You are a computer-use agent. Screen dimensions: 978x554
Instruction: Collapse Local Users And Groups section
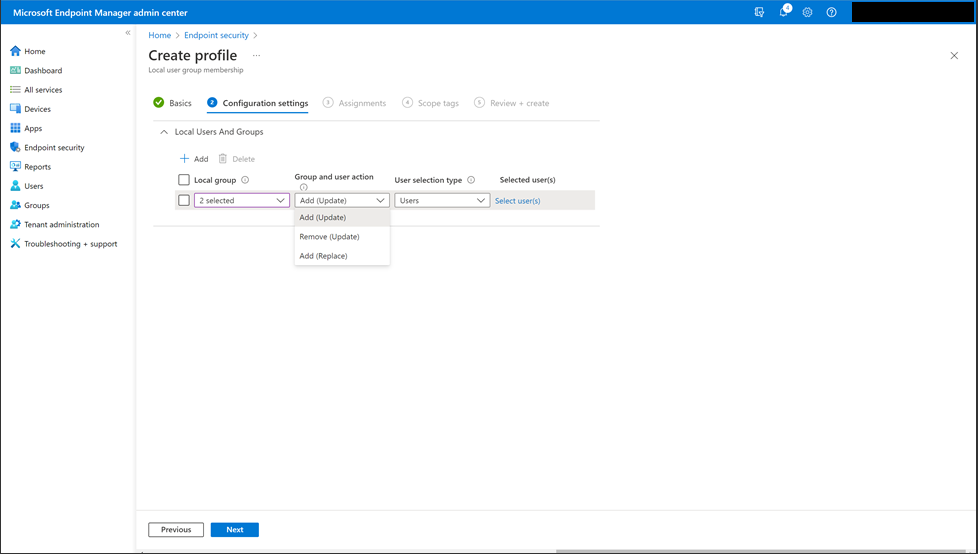pos(164,132)
